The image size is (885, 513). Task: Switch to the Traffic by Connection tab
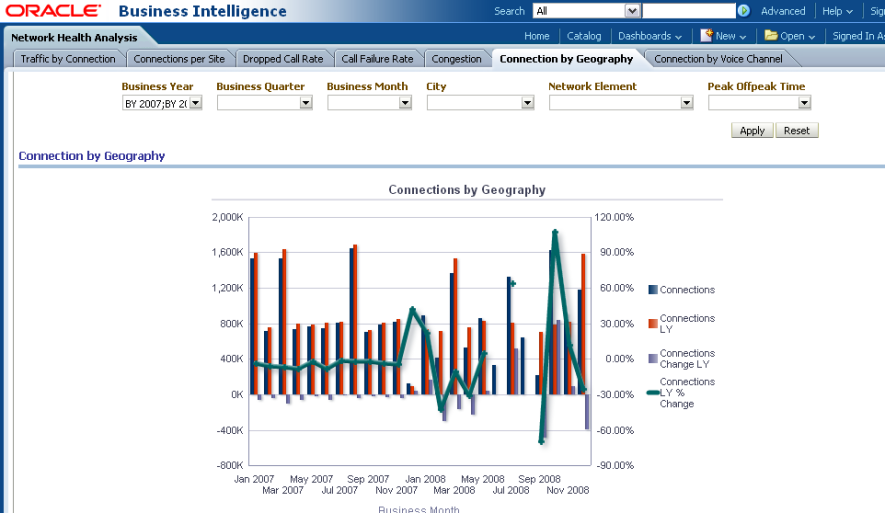[68, 59]
